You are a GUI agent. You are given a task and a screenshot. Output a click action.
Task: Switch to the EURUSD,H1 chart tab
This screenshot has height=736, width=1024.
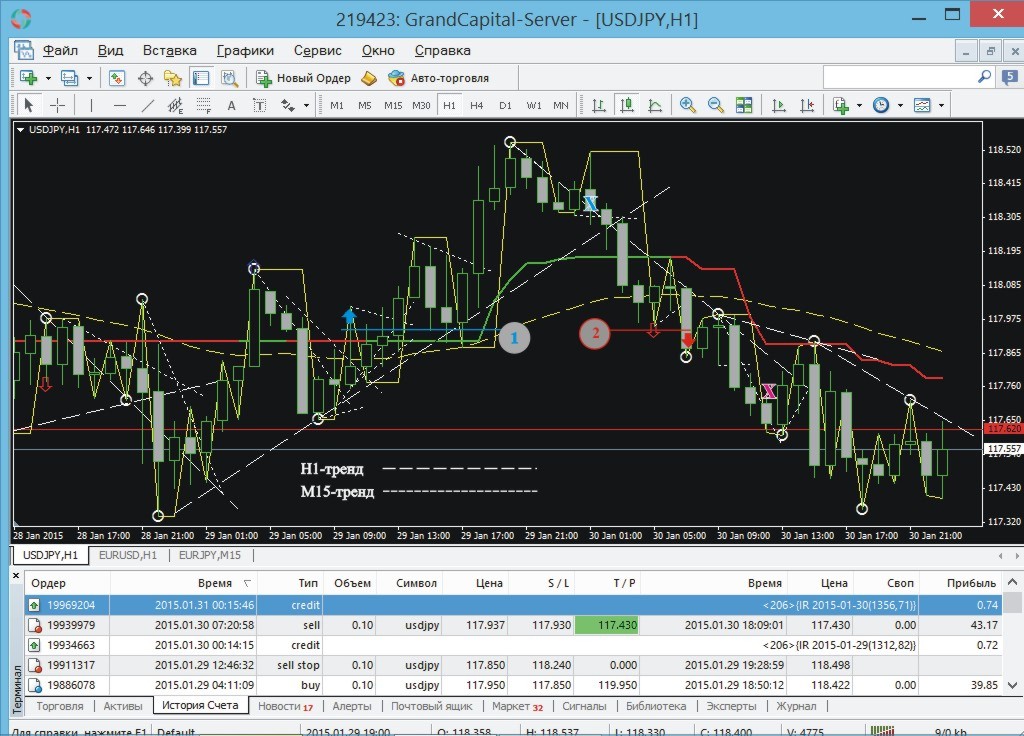[x=128, y=555]
